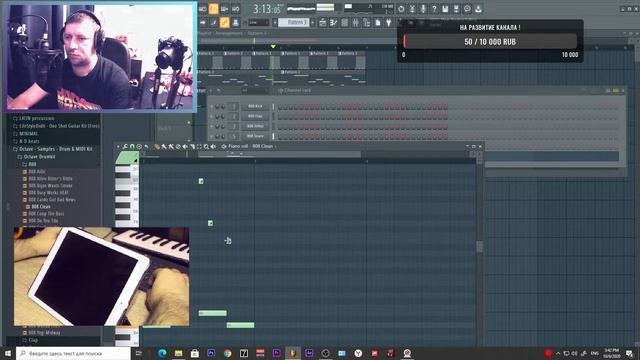The height and width of the screenshot is (360, 640).
Task: Open the 808 Kick channel button
Action: click(255, 107)
